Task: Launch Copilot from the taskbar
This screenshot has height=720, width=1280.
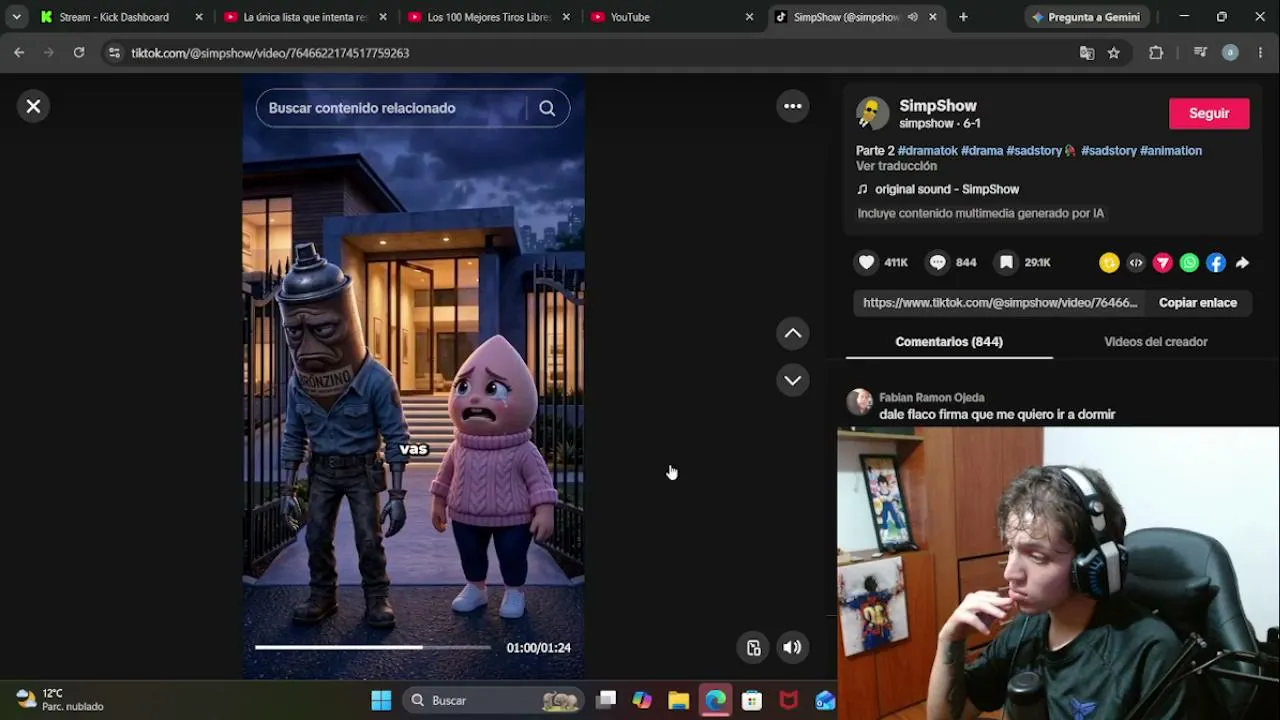Action: pyautogui.click(x=642, y=700)
